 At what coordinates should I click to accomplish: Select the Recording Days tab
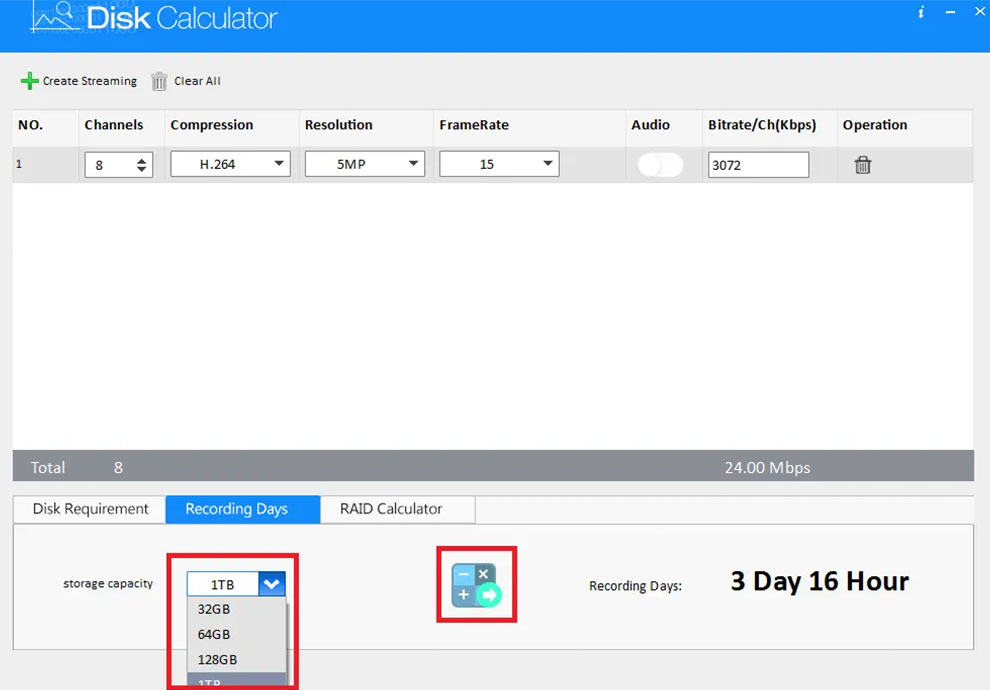tap(243, 509)
